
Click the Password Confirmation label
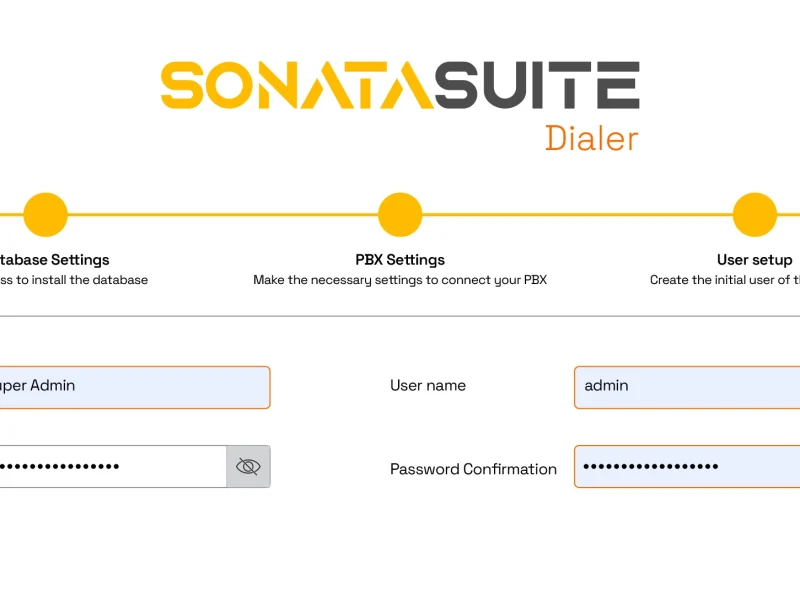click(x=473, y=469)
